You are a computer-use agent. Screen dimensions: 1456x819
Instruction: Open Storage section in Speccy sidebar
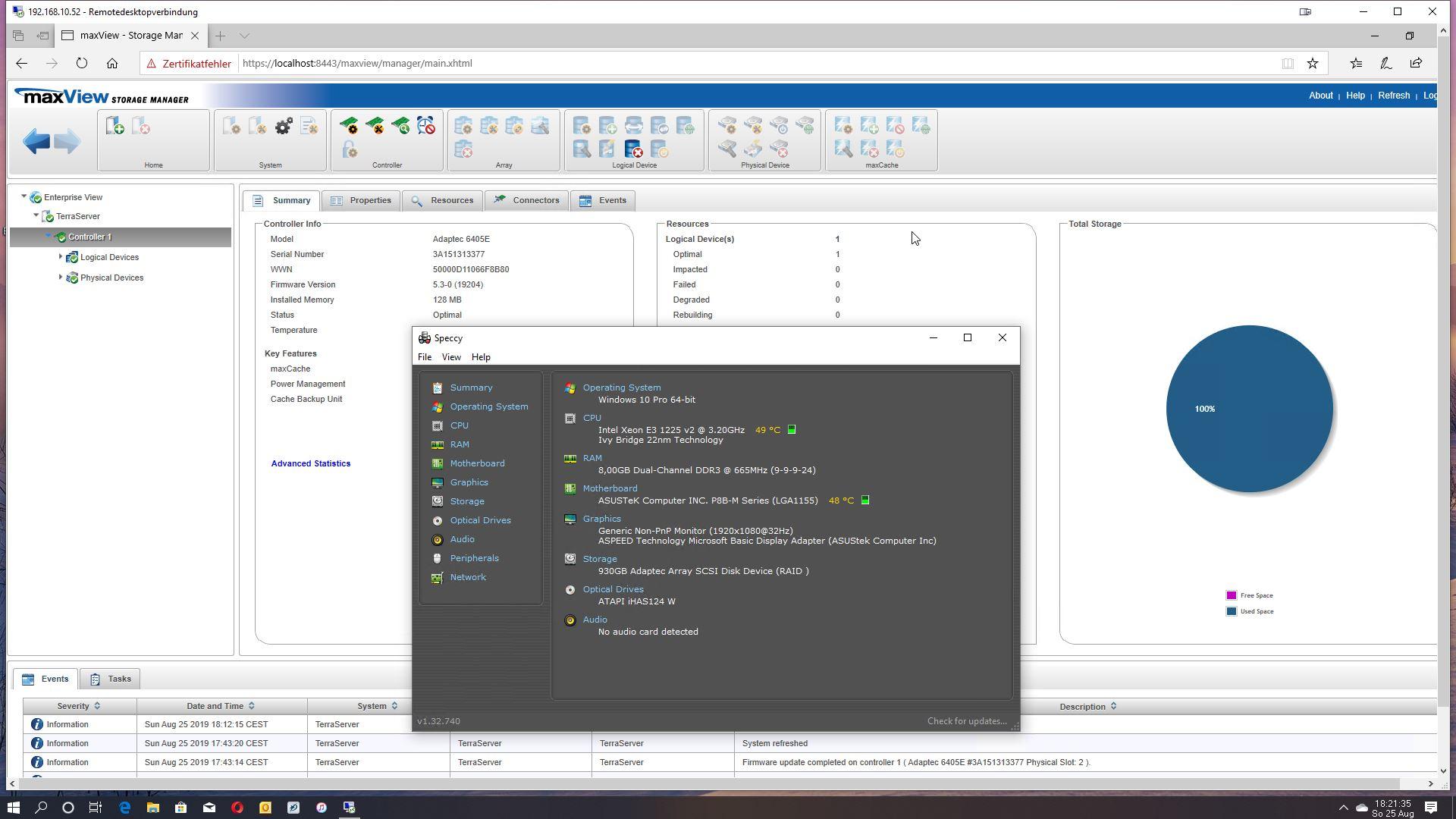tap(466, 501)
